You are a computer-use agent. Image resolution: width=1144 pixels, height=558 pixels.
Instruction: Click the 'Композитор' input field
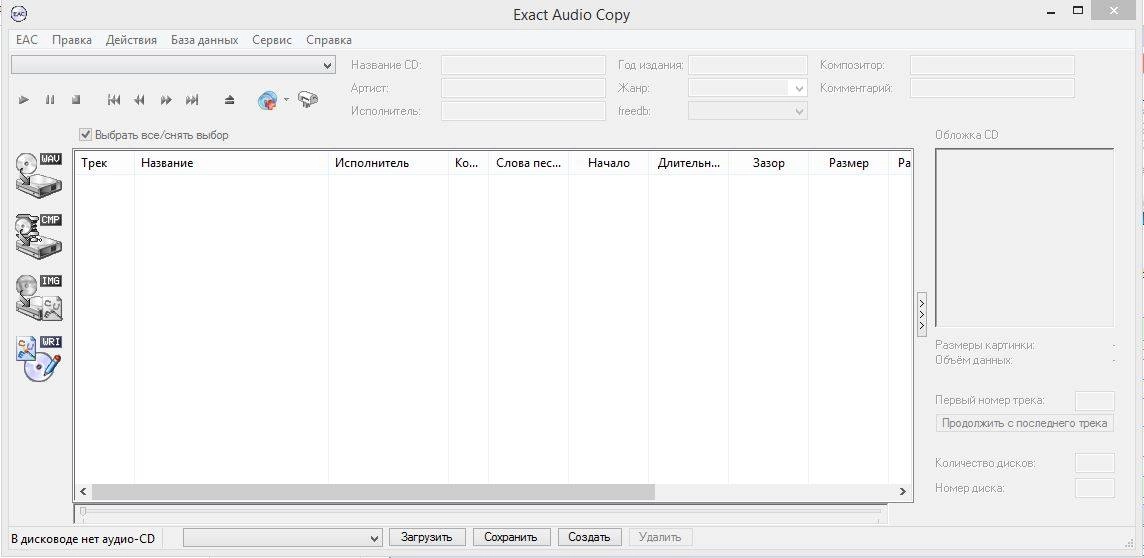tap(992, 66)
